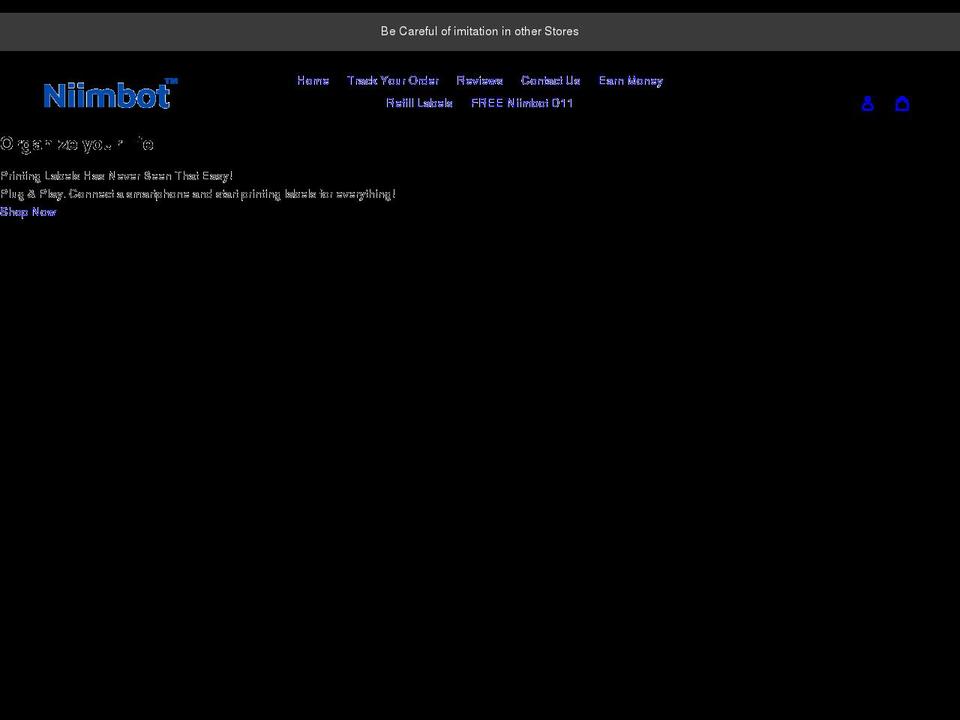Click the Shop Now link

click(28, 211)
